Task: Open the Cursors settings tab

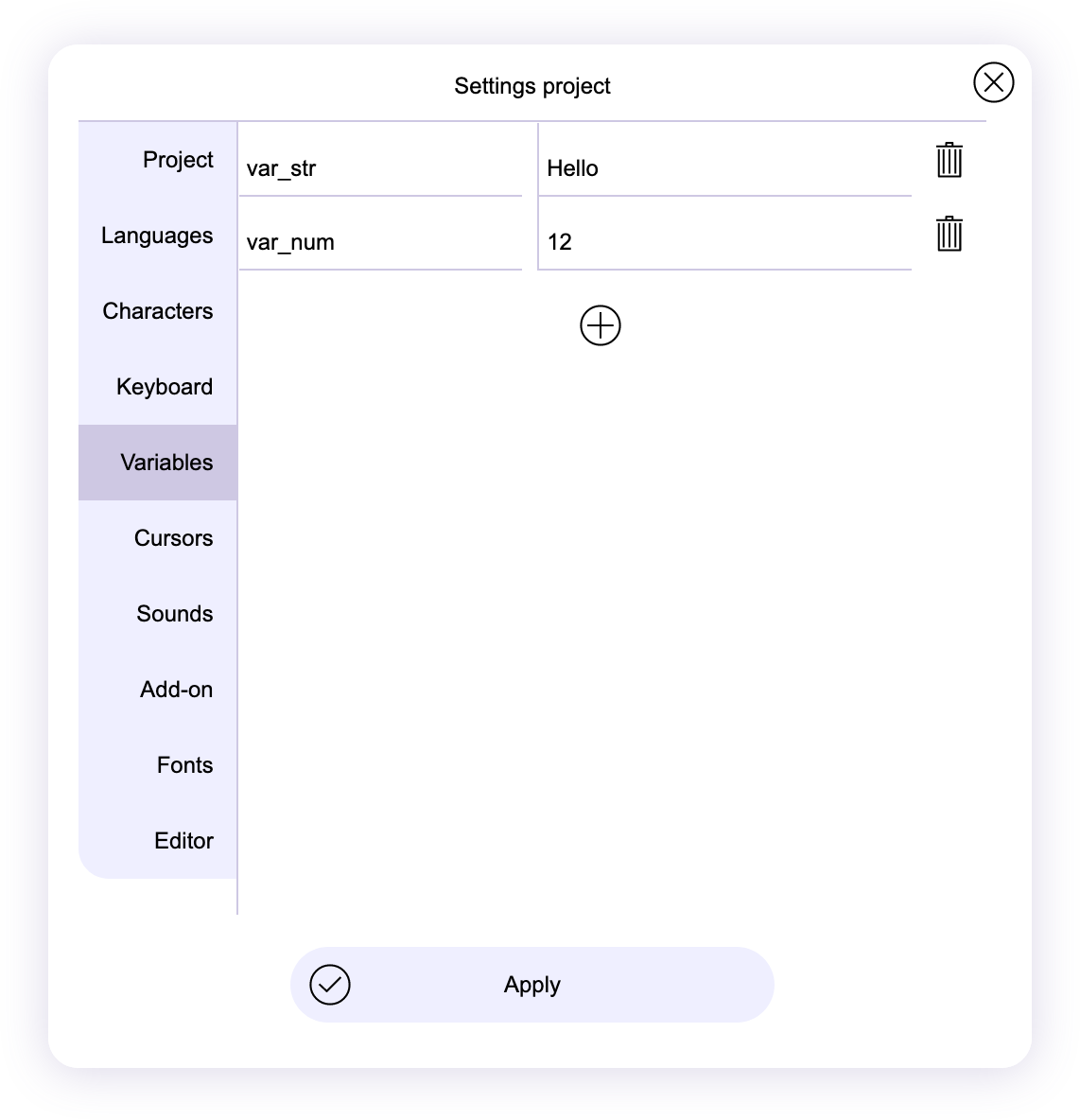Action: click(x=158, y=538)
